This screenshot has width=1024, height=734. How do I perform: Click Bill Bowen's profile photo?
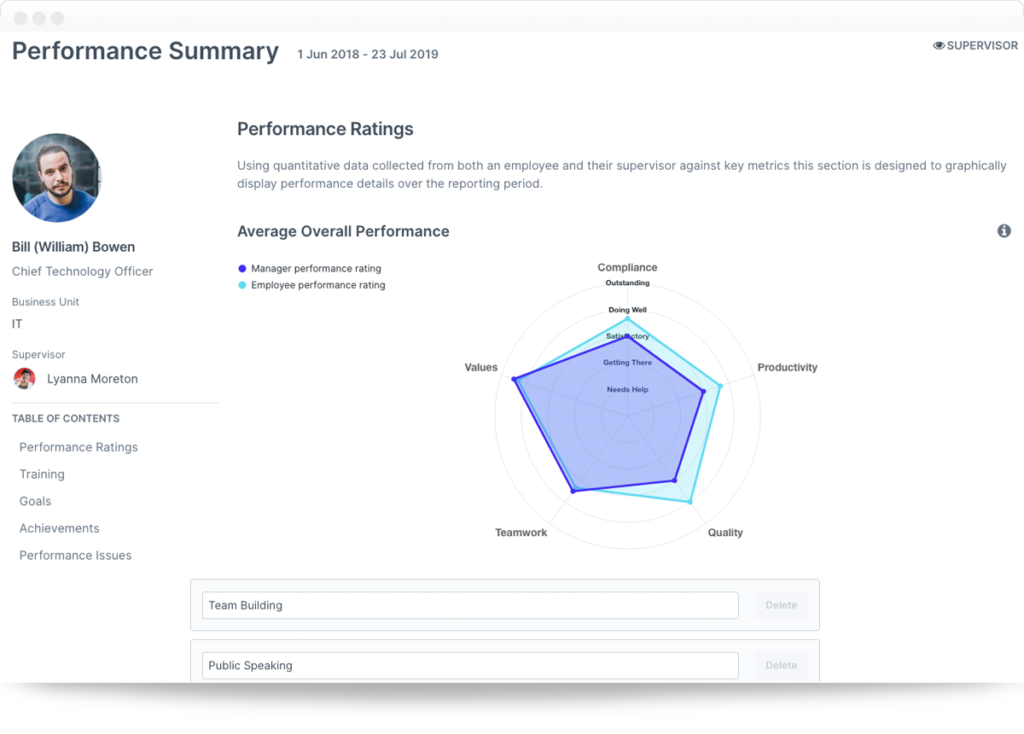pos(56,178)
